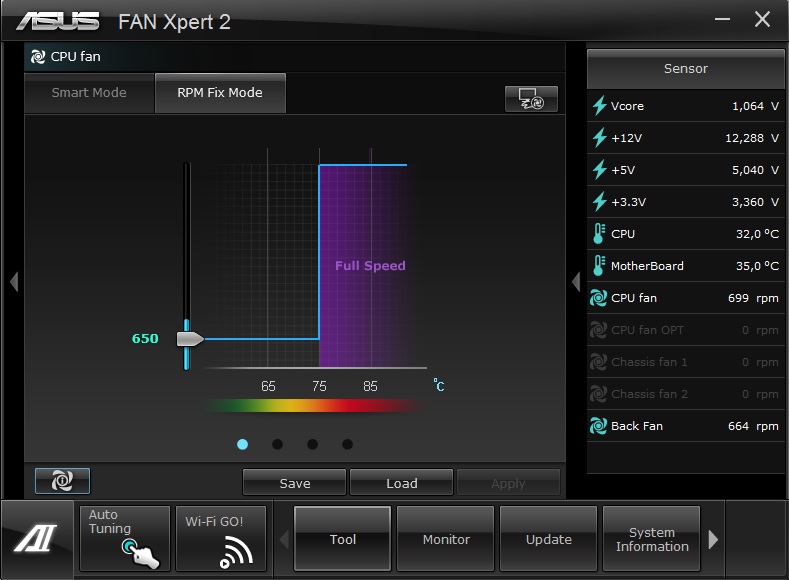The image size is (789, 580).
Task: Click the Vcore lightning bolt icon
Action: coord(599,106)
